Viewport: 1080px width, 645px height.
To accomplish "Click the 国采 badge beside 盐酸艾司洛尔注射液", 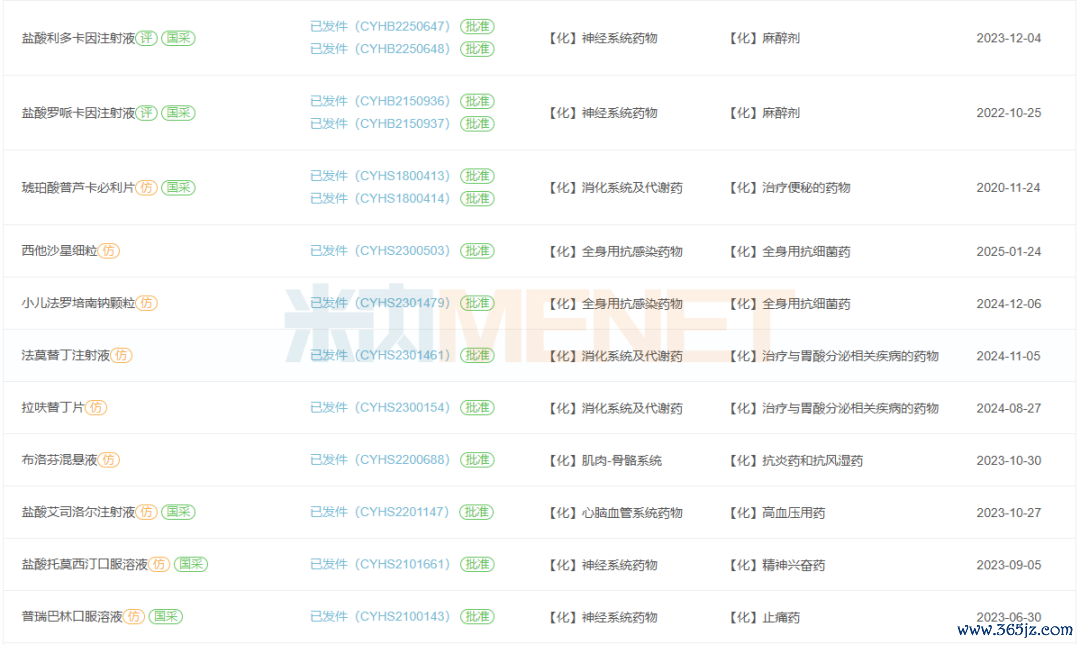I will (x=178, y=512).
